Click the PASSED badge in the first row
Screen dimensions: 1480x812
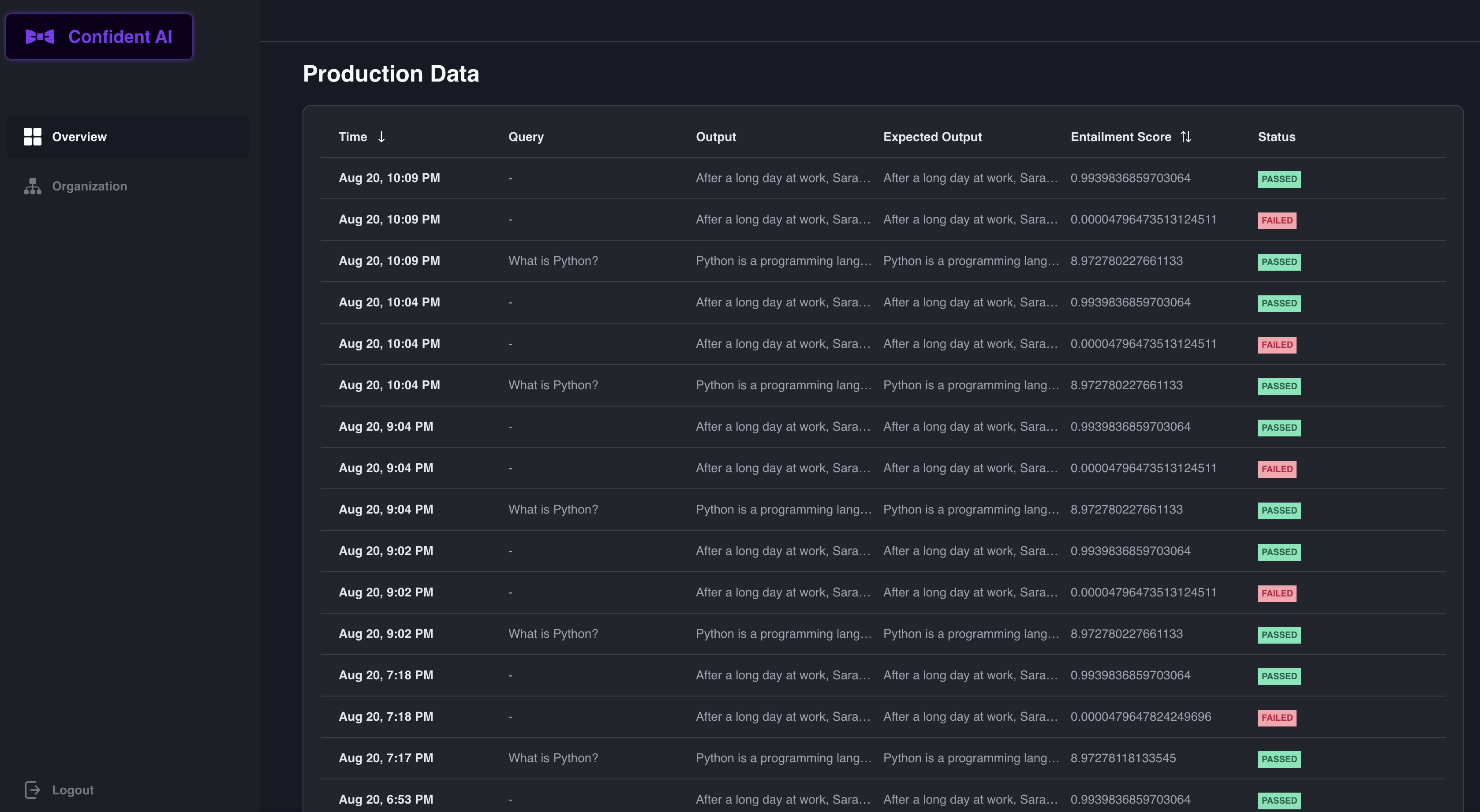pos(1279,179)
